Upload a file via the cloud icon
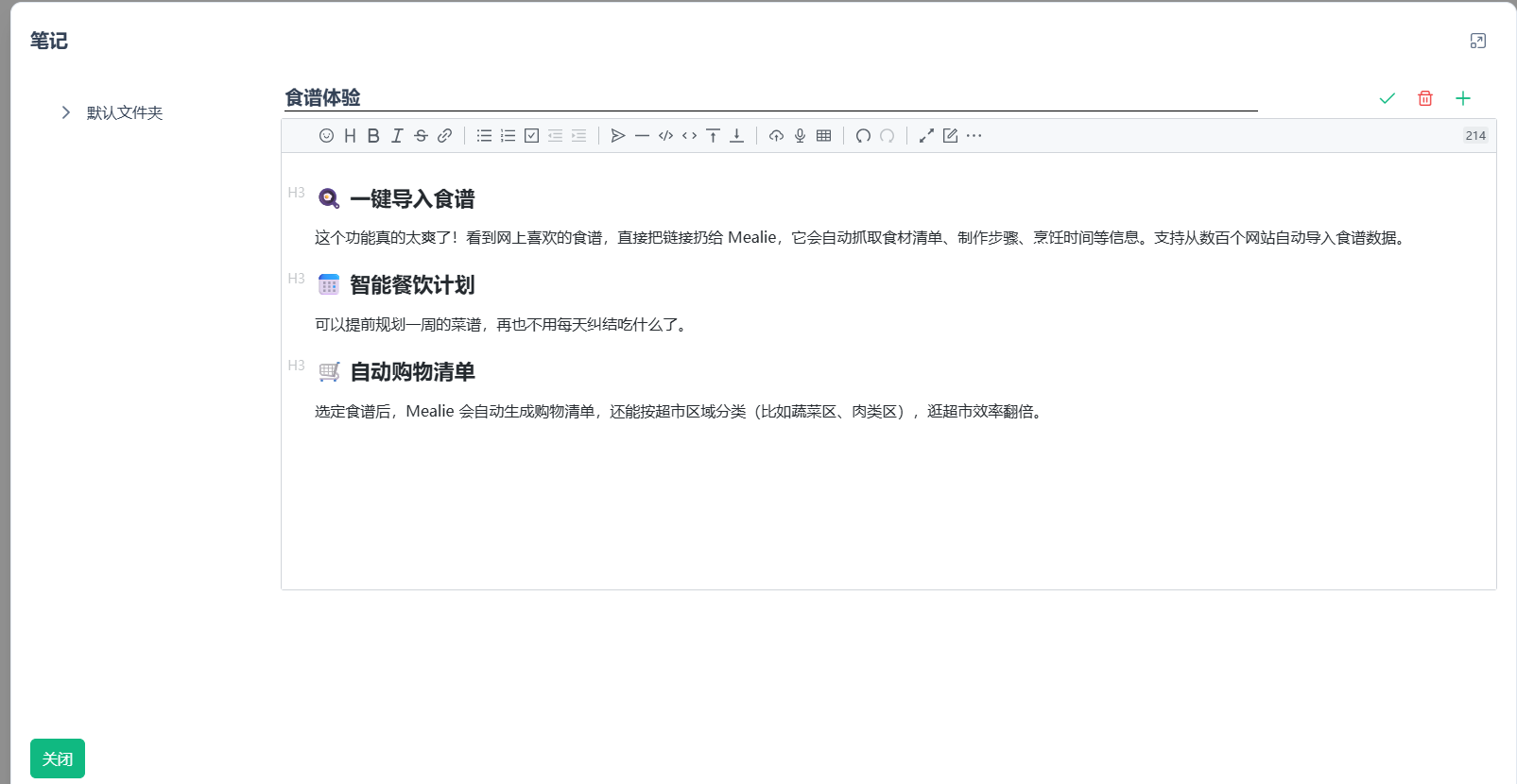 (x=776, y=136)
